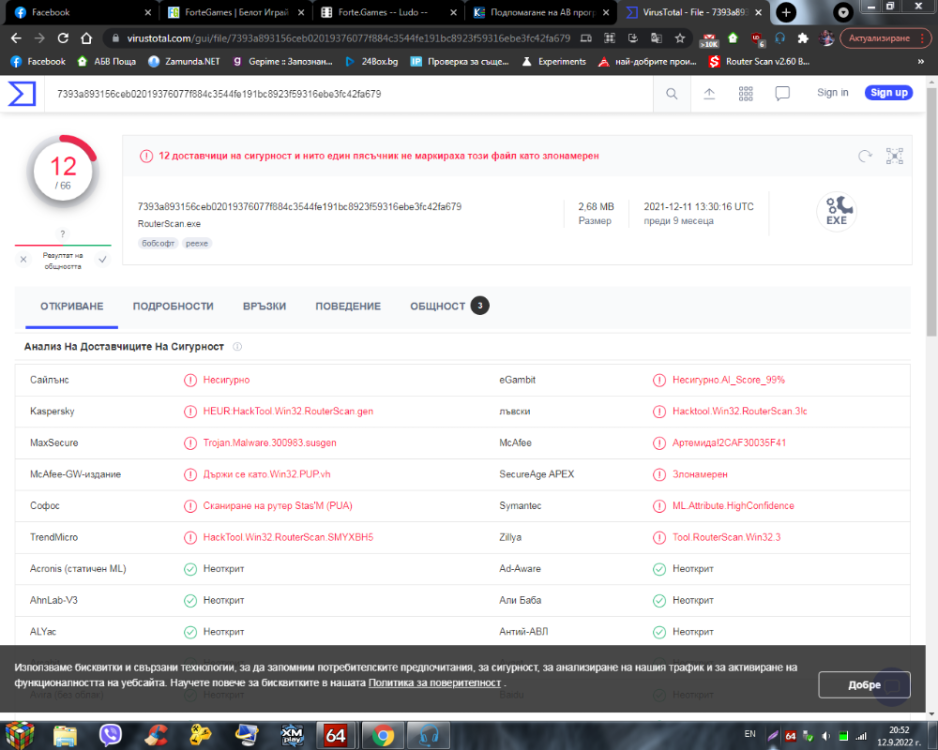
Task: Click the browser home icon
Action: coord(87,38)
